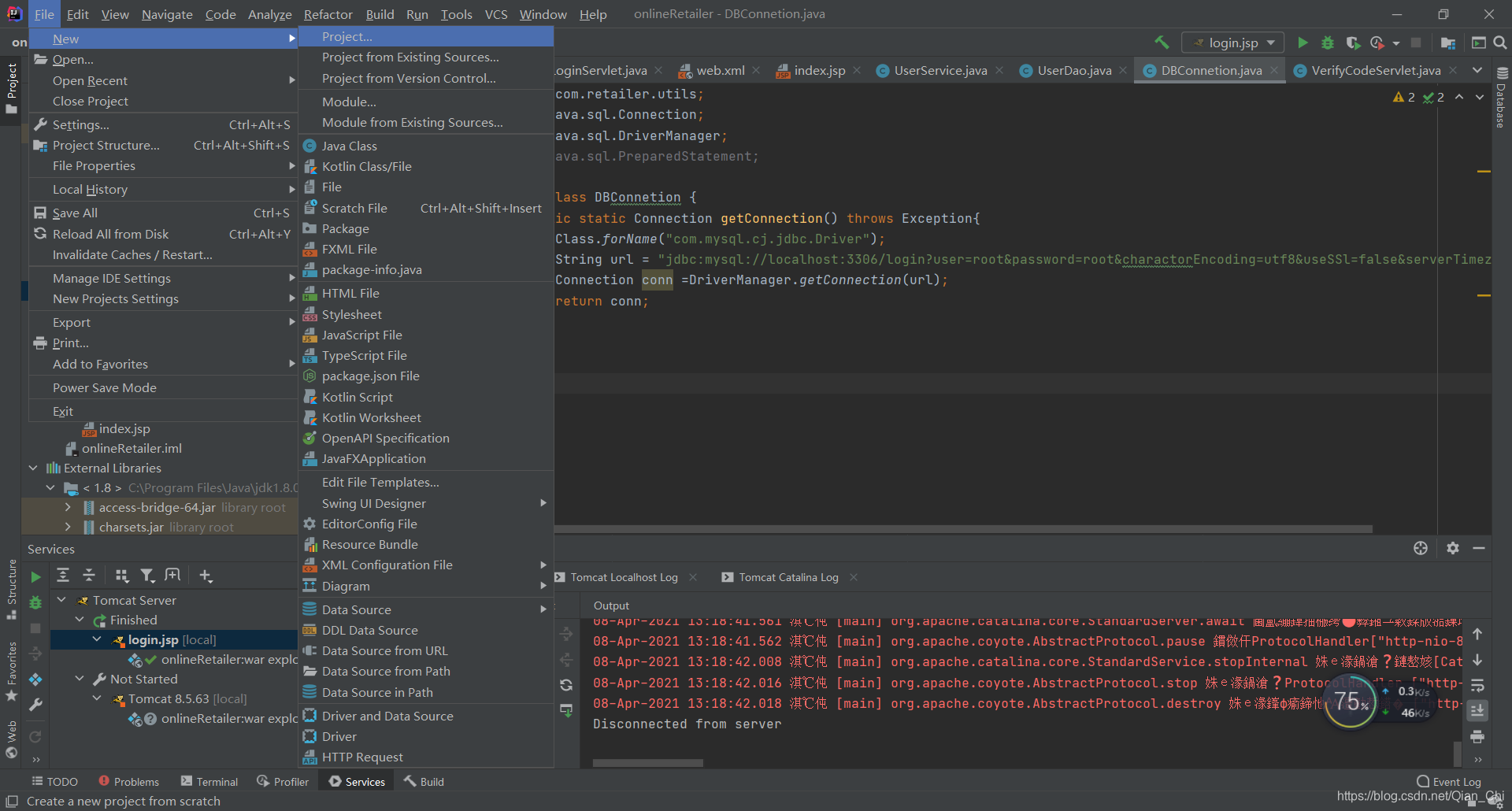Open Project Structure toolbar icon
1512x811 pixels.
(x=1447, y=43)
